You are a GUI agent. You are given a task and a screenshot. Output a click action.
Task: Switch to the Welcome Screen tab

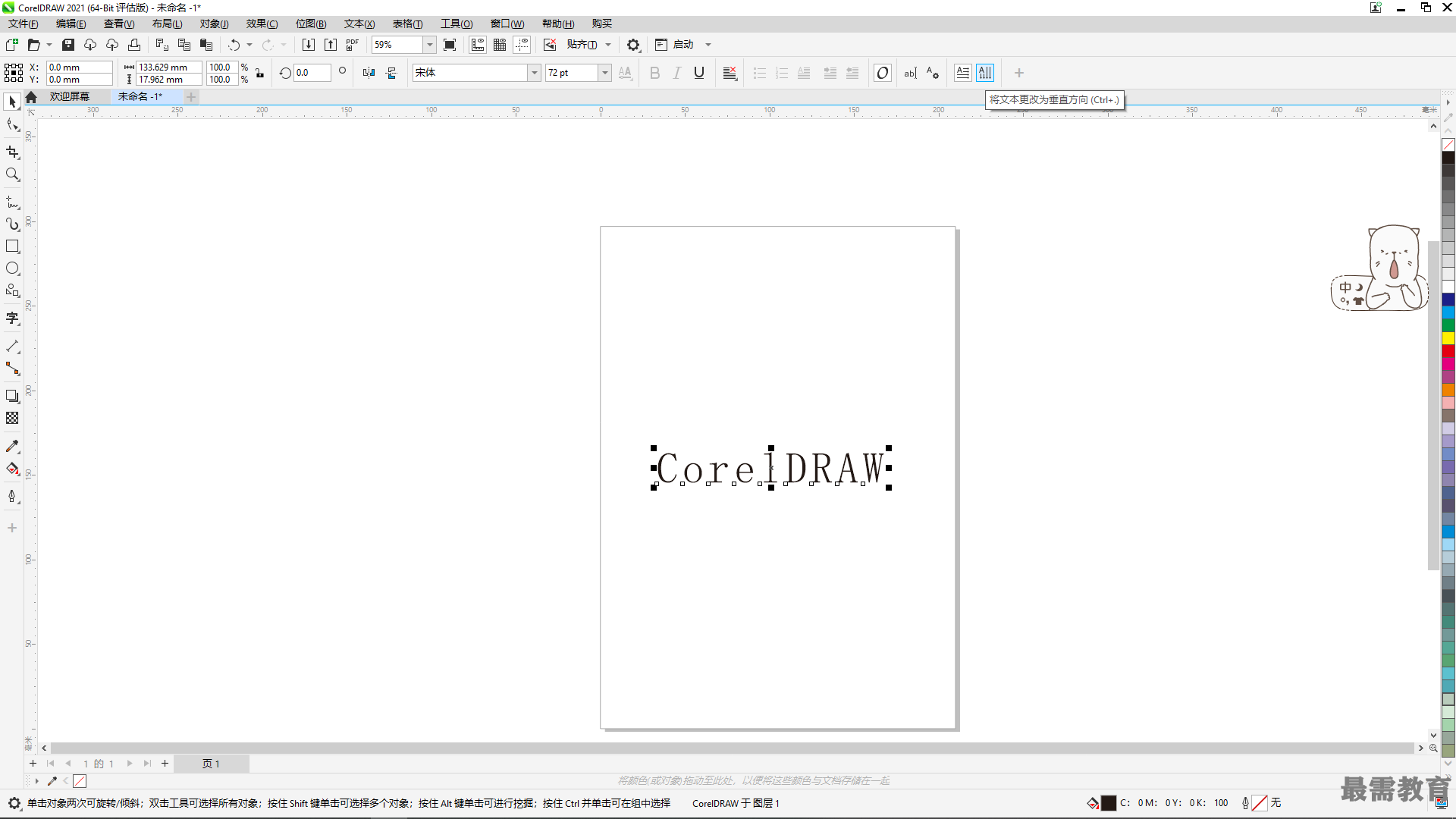(x=70, y=96)
